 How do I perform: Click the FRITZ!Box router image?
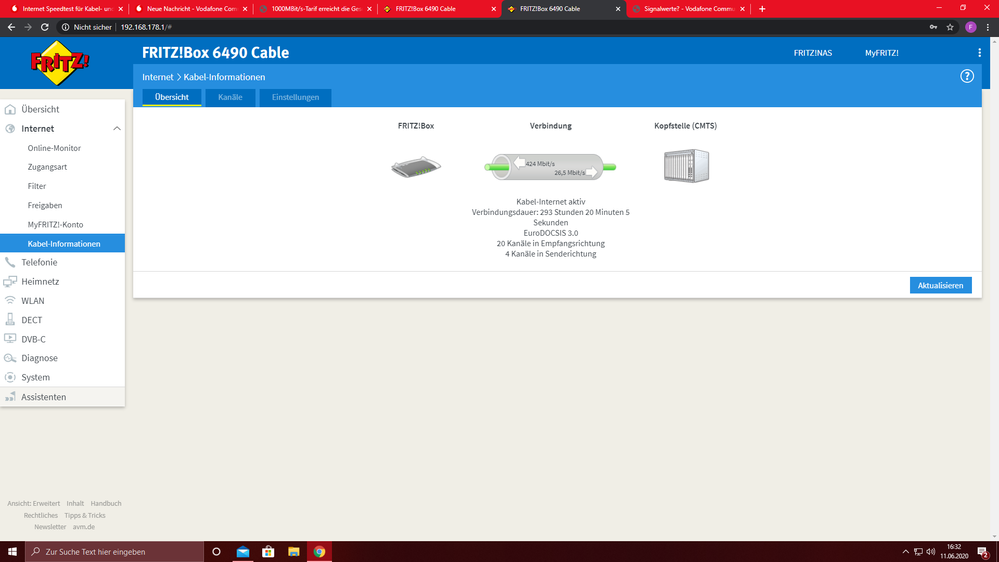[416, 167]
